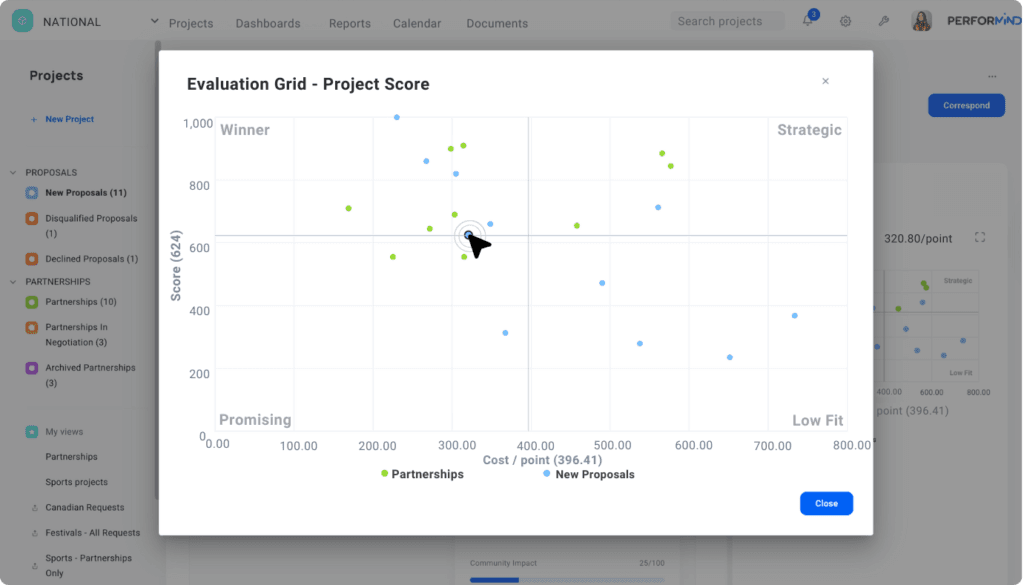Open Declined Proposals (1) list

[91, 259]
